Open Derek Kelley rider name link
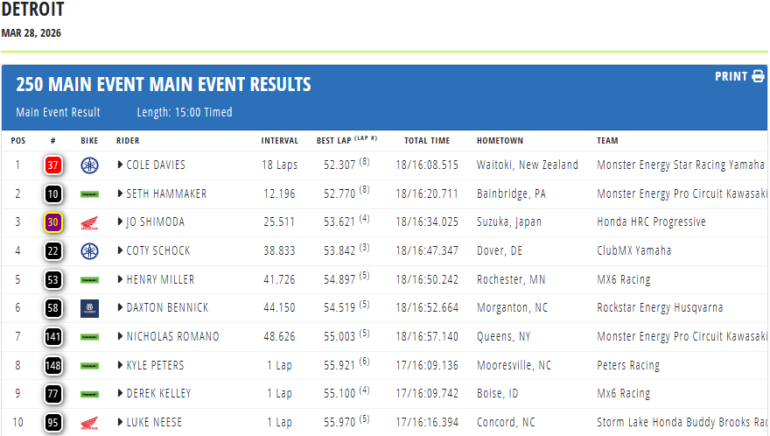 coord(159,394)
